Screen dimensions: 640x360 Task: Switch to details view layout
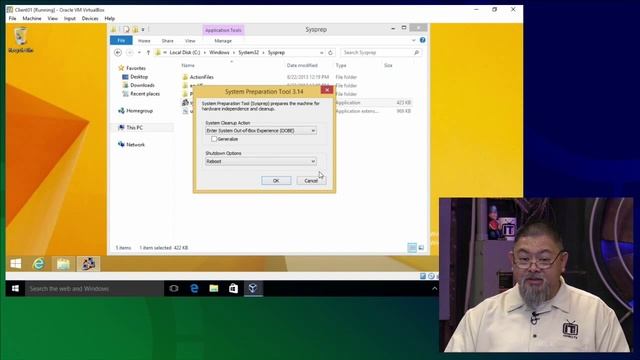[x=412, y=248]
